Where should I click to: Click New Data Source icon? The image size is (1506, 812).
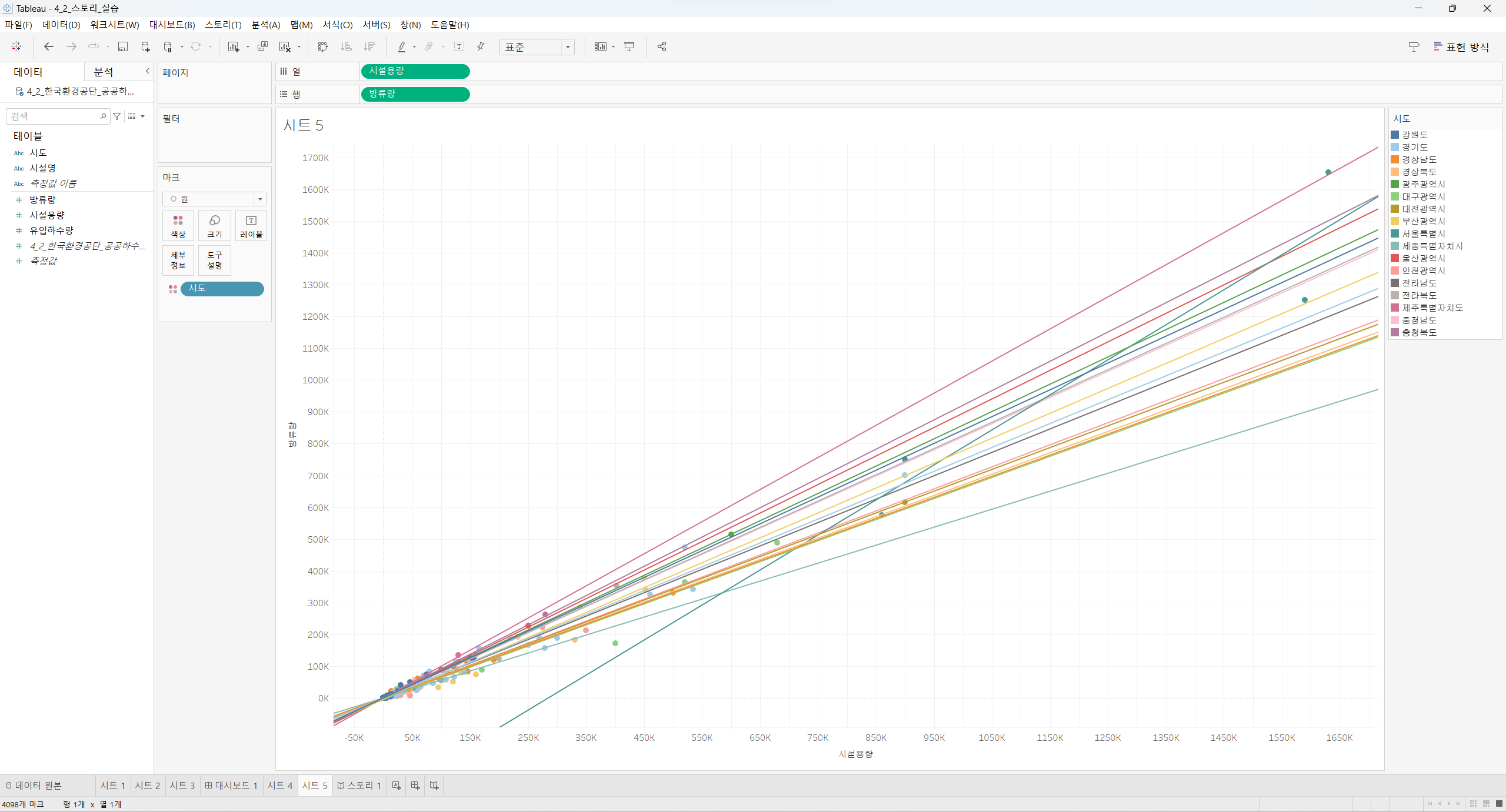point(145,47)
